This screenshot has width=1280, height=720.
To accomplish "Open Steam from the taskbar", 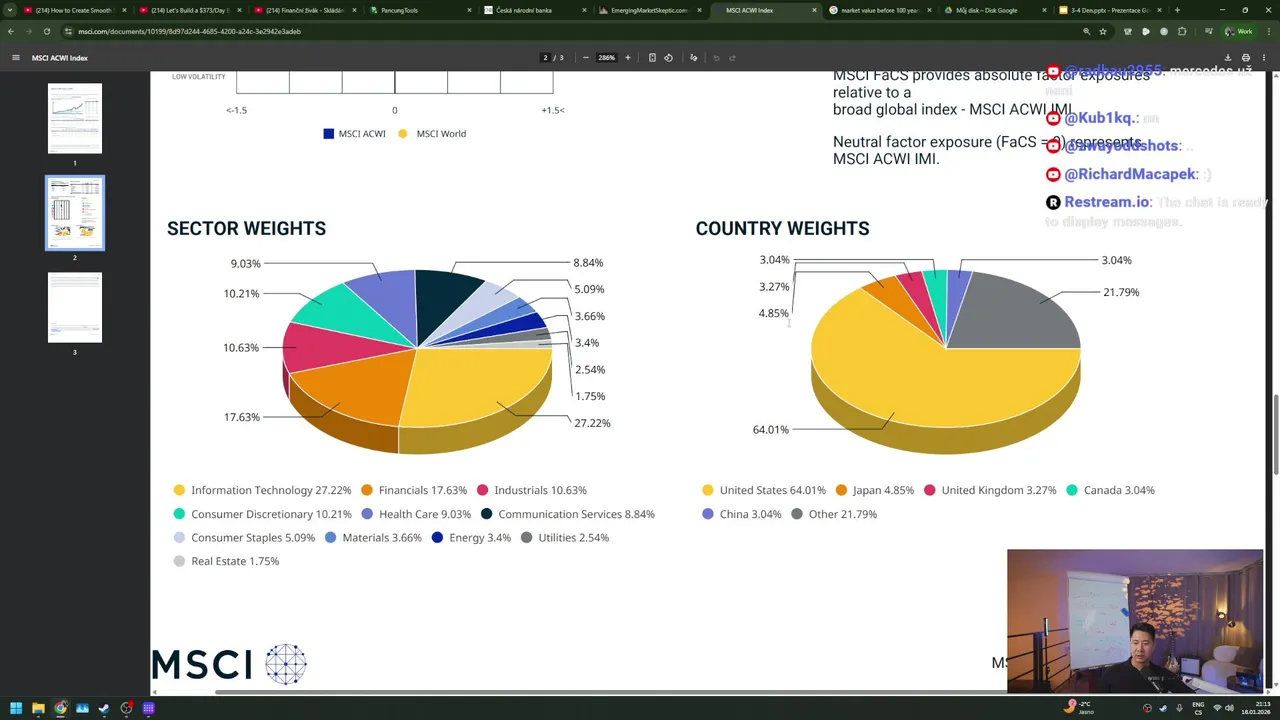I will pos(104,708).
